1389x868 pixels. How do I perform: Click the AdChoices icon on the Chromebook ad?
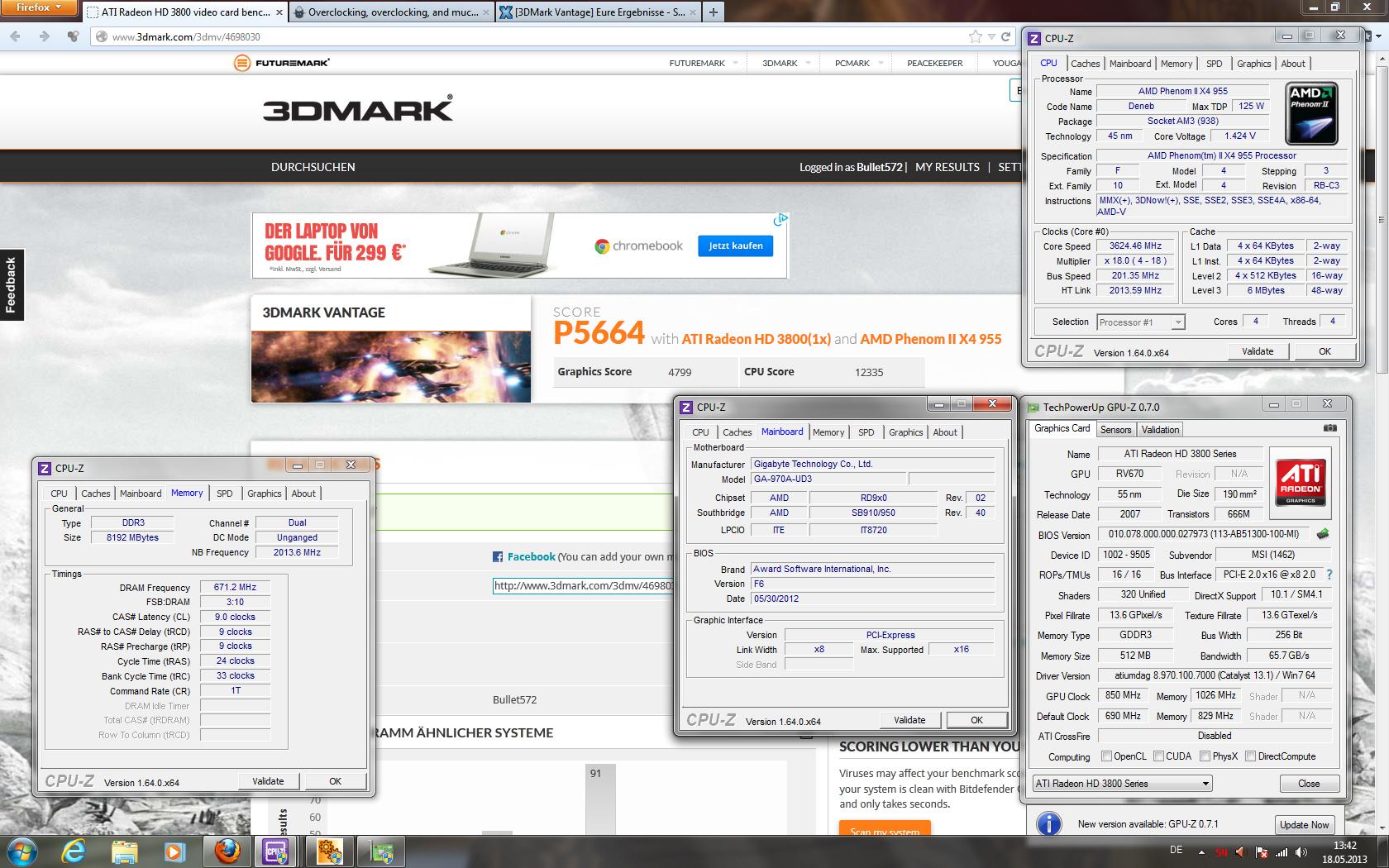780,220
